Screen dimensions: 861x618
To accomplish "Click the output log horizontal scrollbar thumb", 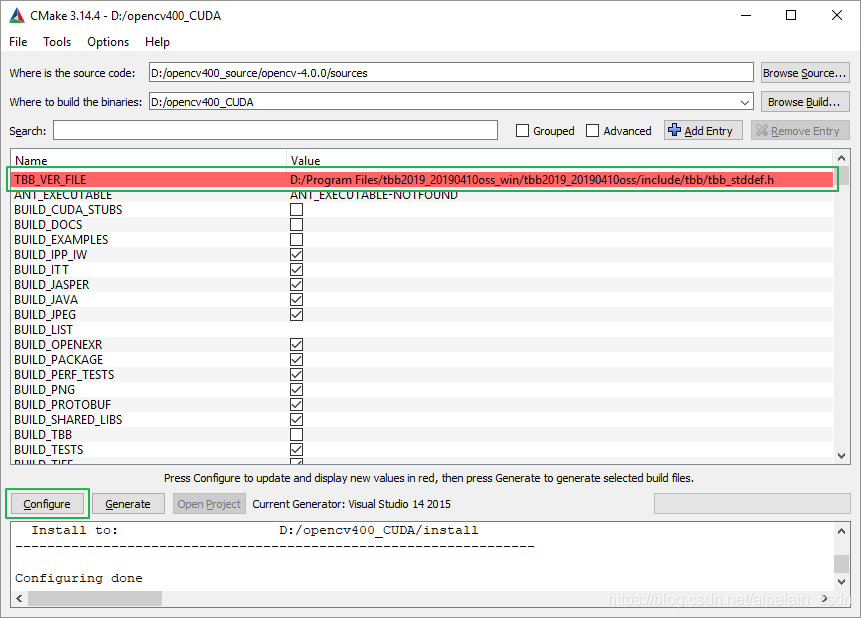I will click(x=95, y=598).
